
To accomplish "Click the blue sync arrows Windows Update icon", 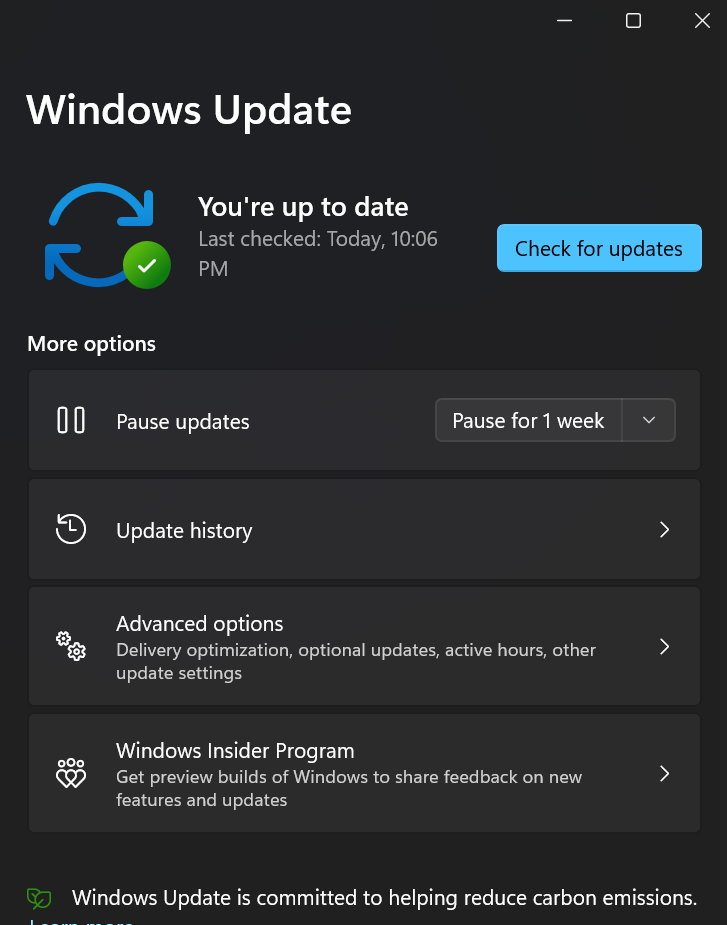I will 100,234.
